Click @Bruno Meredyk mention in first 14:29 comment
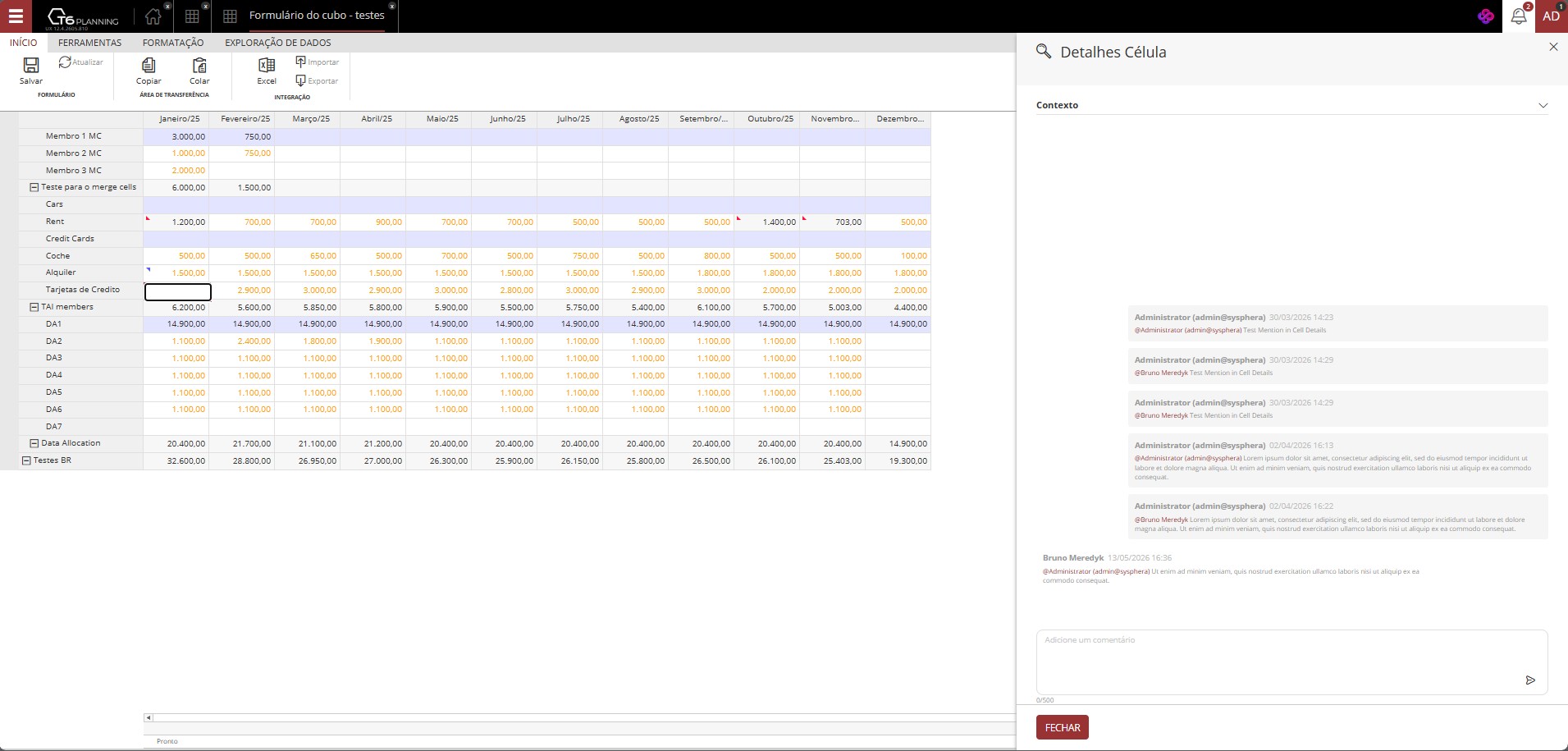The image size is (1568, 751). click(1161, 373)
